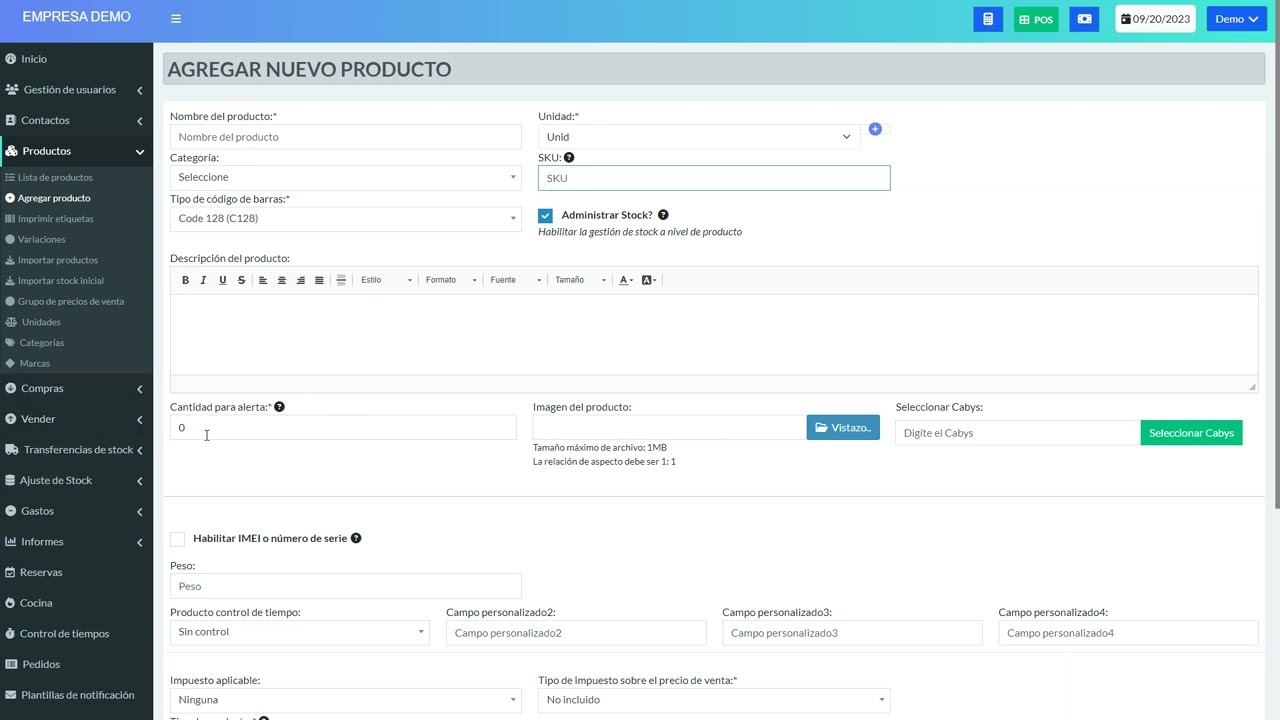The image size is (1280, 720).
Task: Click the Vistazo browse image button
Action: coord(843,427)
